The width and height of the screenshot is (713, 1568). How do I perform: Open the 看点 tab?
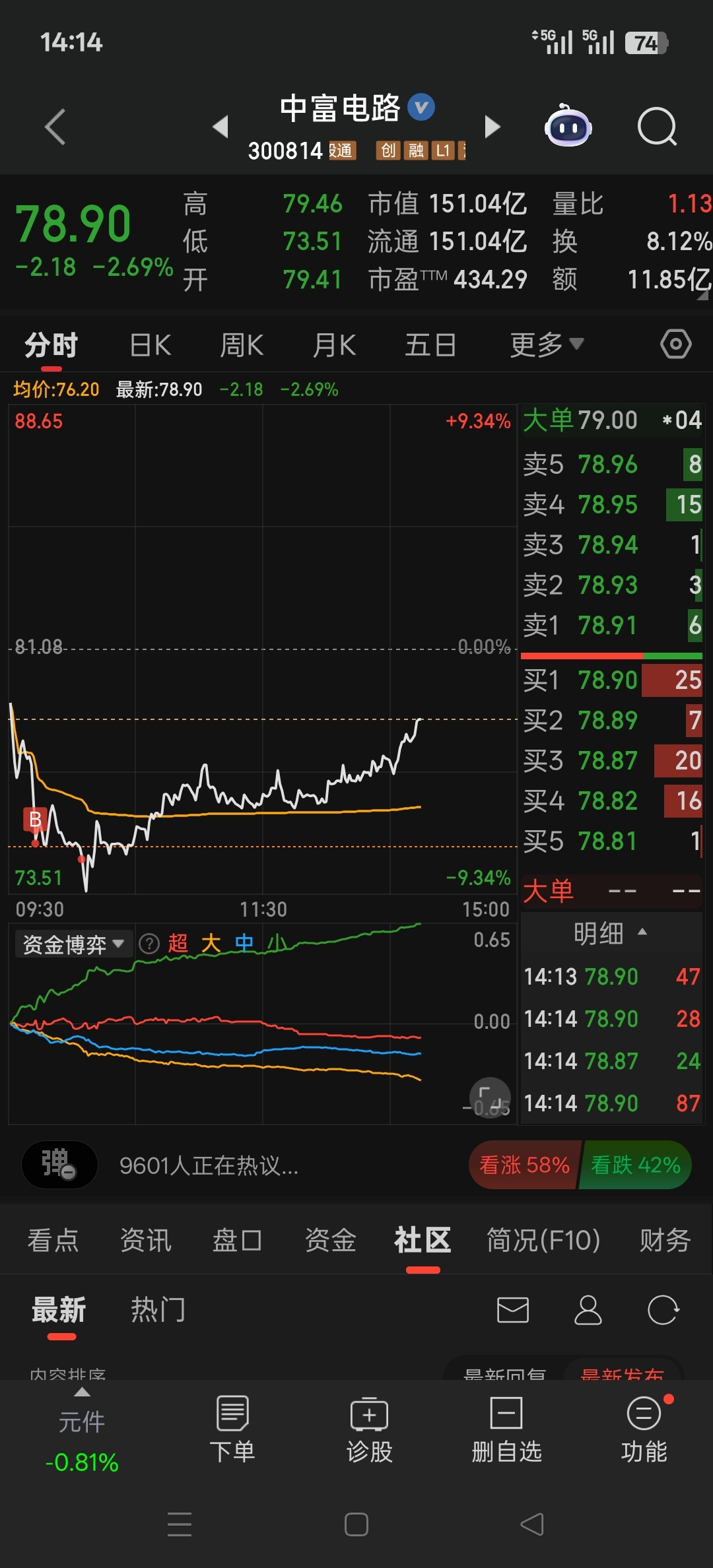(53, 1240)
